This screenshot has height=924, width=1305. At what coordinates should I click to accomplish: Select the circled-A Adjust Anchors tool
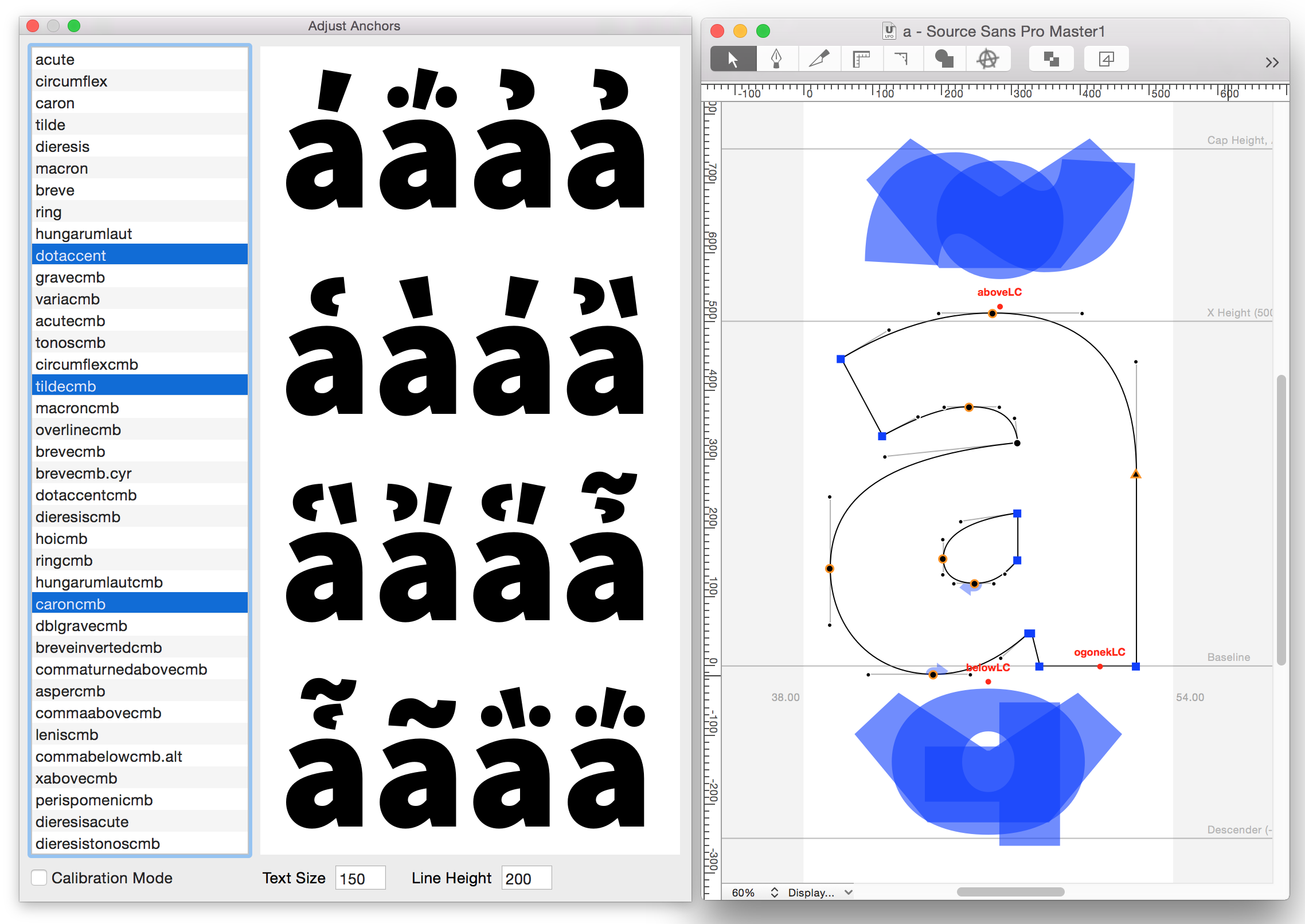tap(987, 59)
